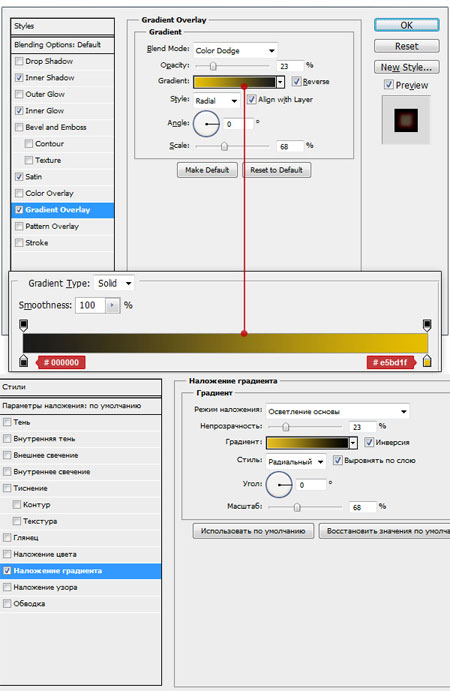Open the Blend Mode Color Dodge dropdown
Image resolution: width=450 pixels, height=691 pixels.
click(235, 51)
